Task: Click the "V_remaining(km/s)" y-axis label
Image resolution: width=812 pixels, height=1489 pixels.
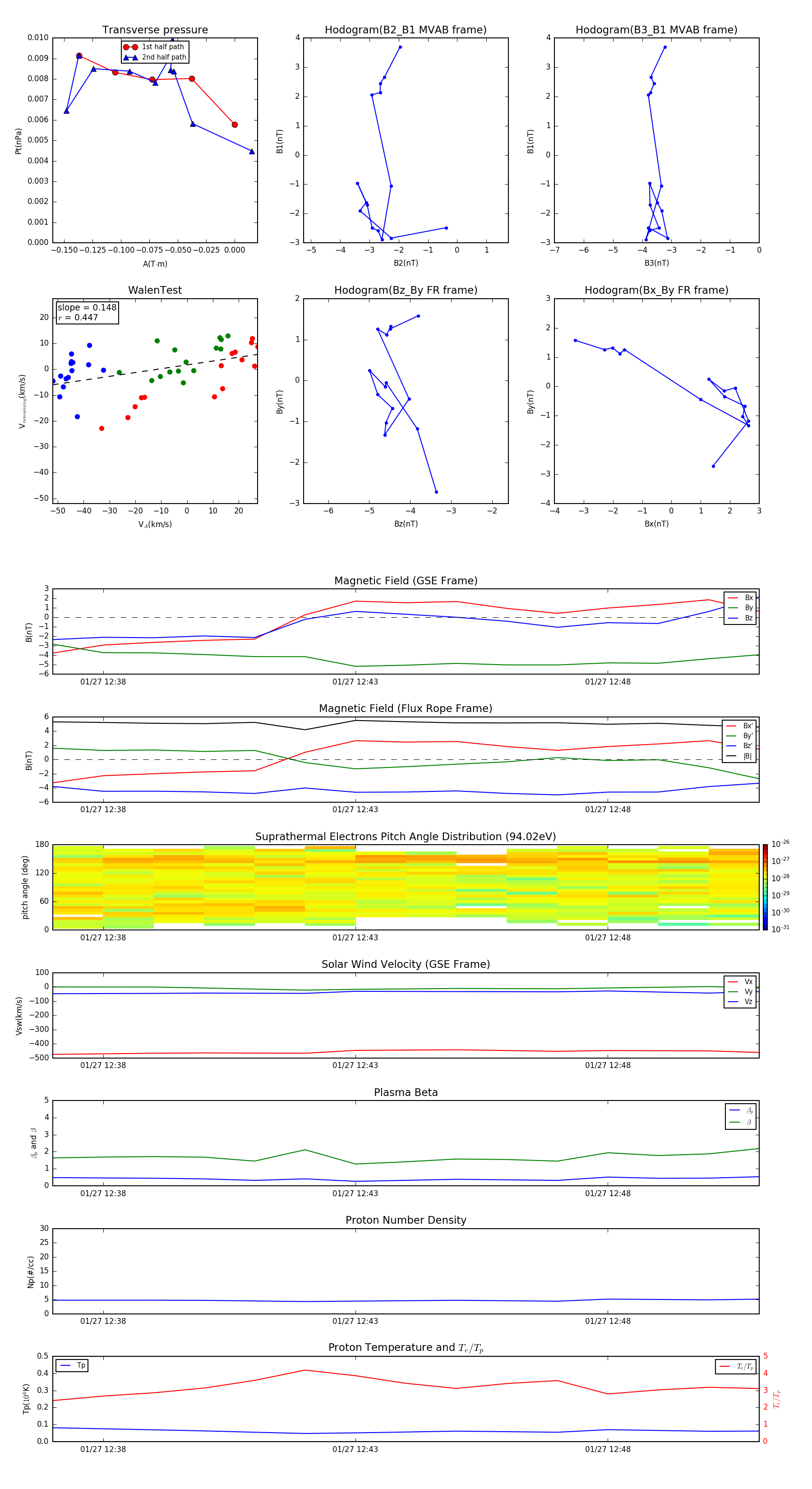Action: 22,401
